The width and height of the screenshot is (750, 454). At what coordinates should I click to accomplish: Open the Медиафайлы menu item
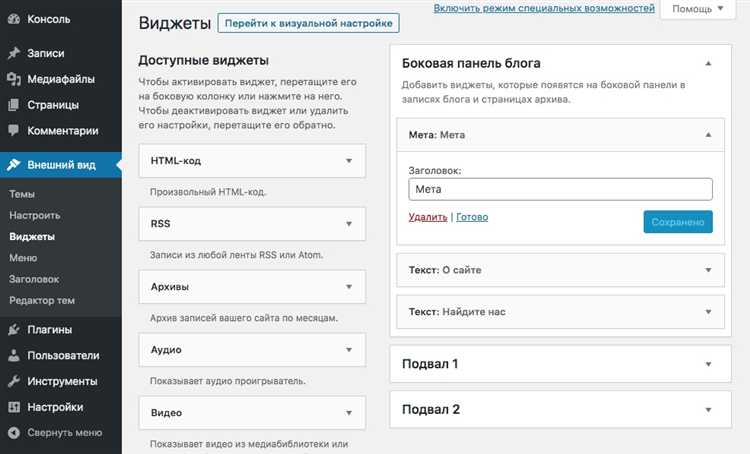point(61,79)
